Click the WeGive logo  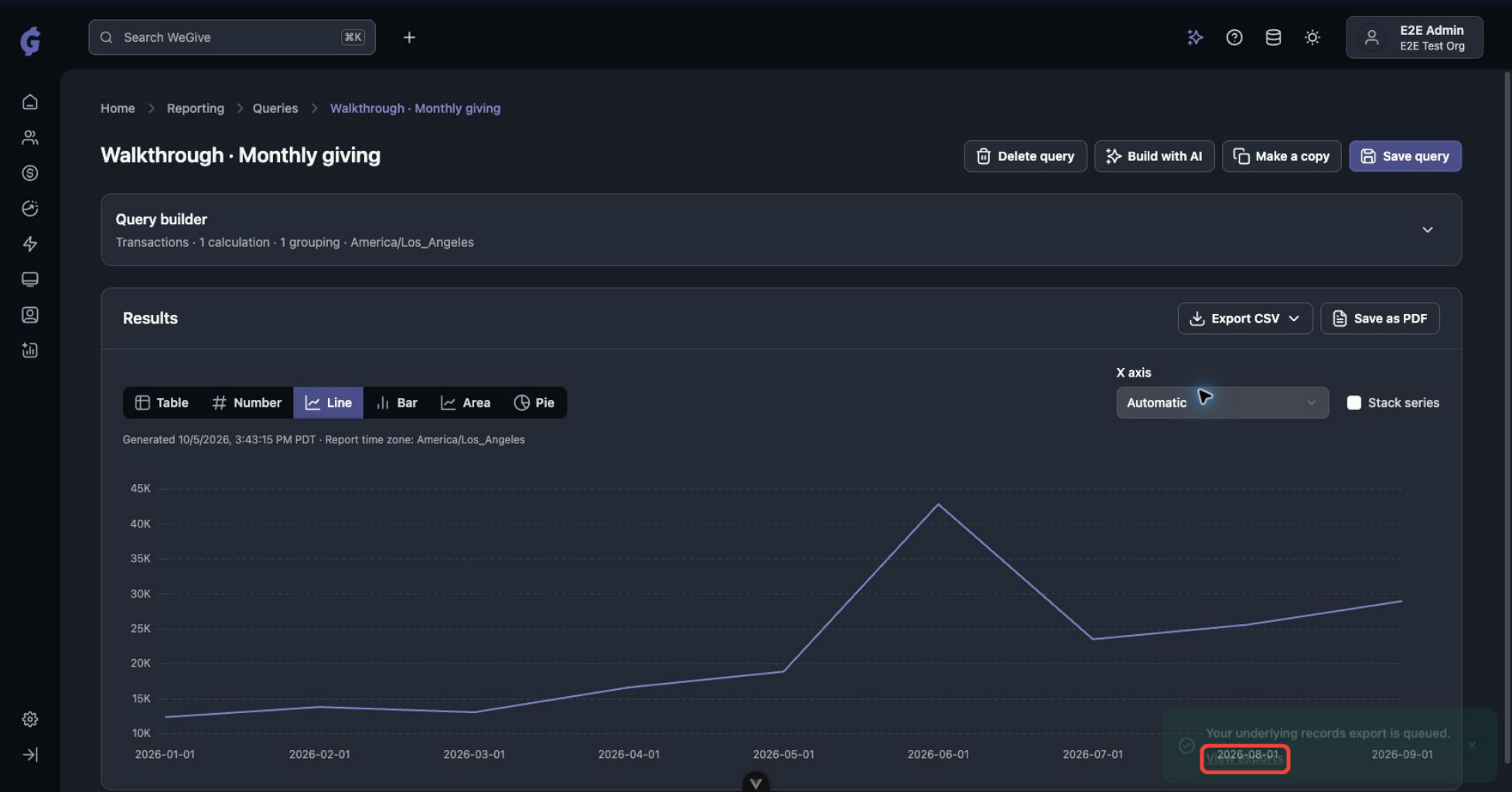pos(30,40)
